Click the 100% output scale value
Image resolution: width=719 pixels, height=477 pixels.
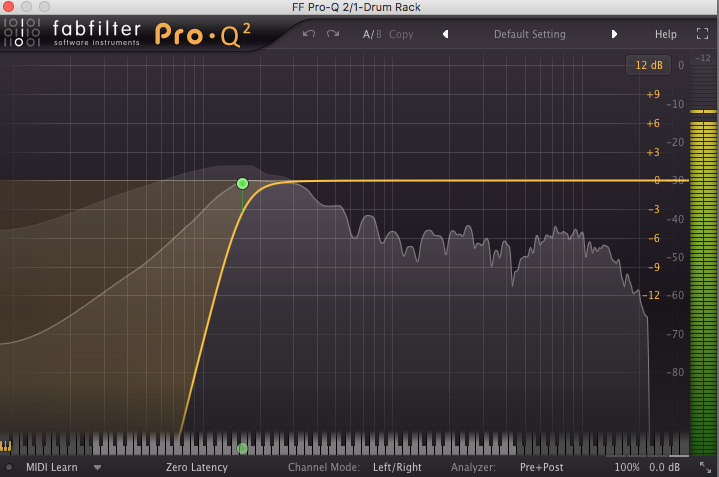[627, 467]
